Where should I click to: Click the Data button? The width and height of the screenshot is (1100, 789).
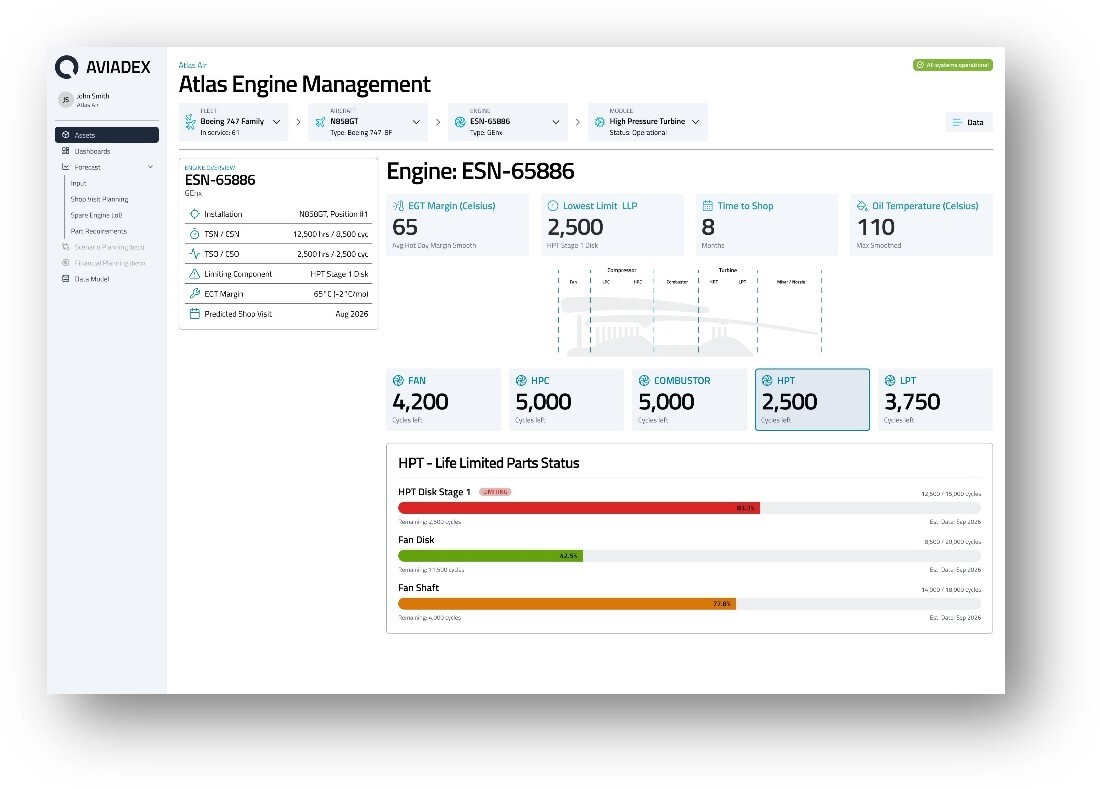968,122
